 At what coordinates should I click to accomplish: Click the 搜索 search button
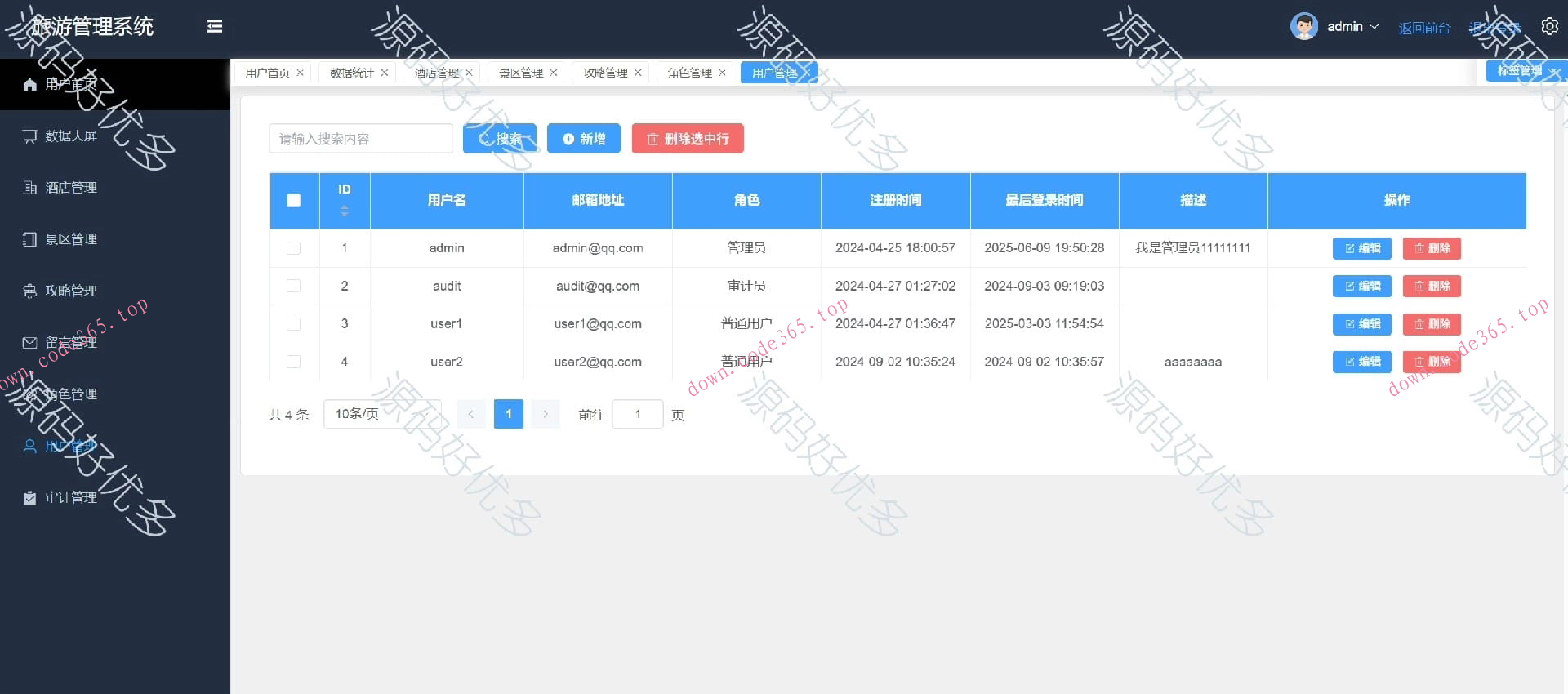(500, 139)
